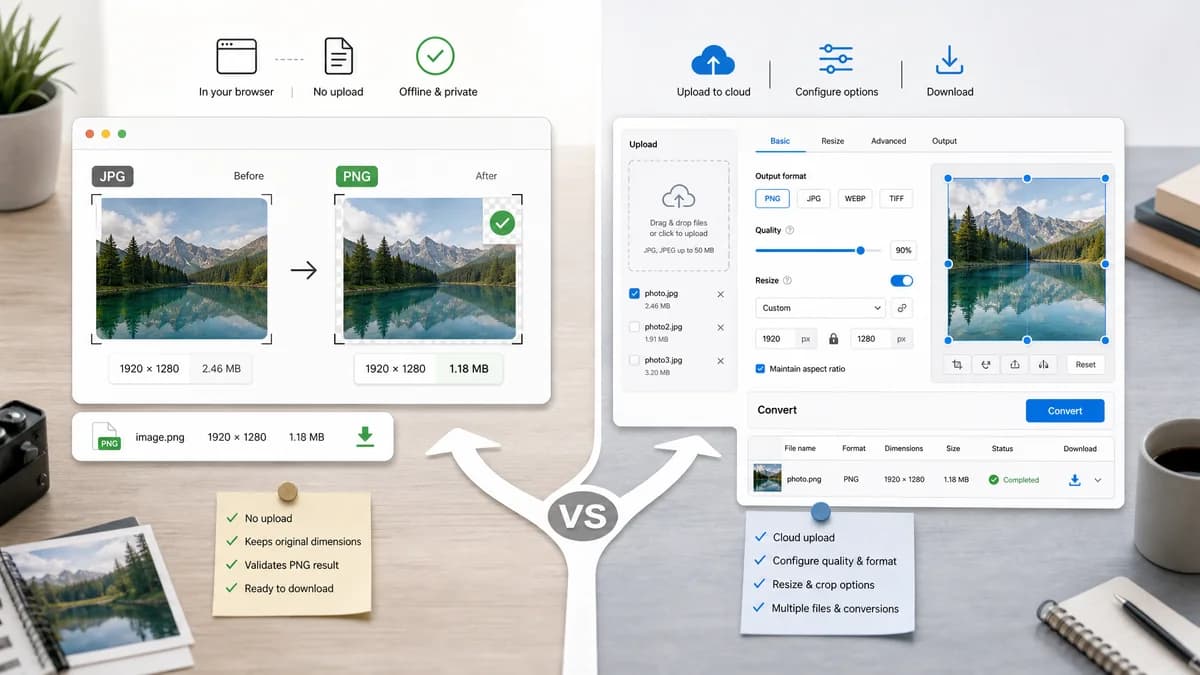Click "Keeps original dimensions" on the yellow note
1200x675 pixels.
tap(303, 542)
